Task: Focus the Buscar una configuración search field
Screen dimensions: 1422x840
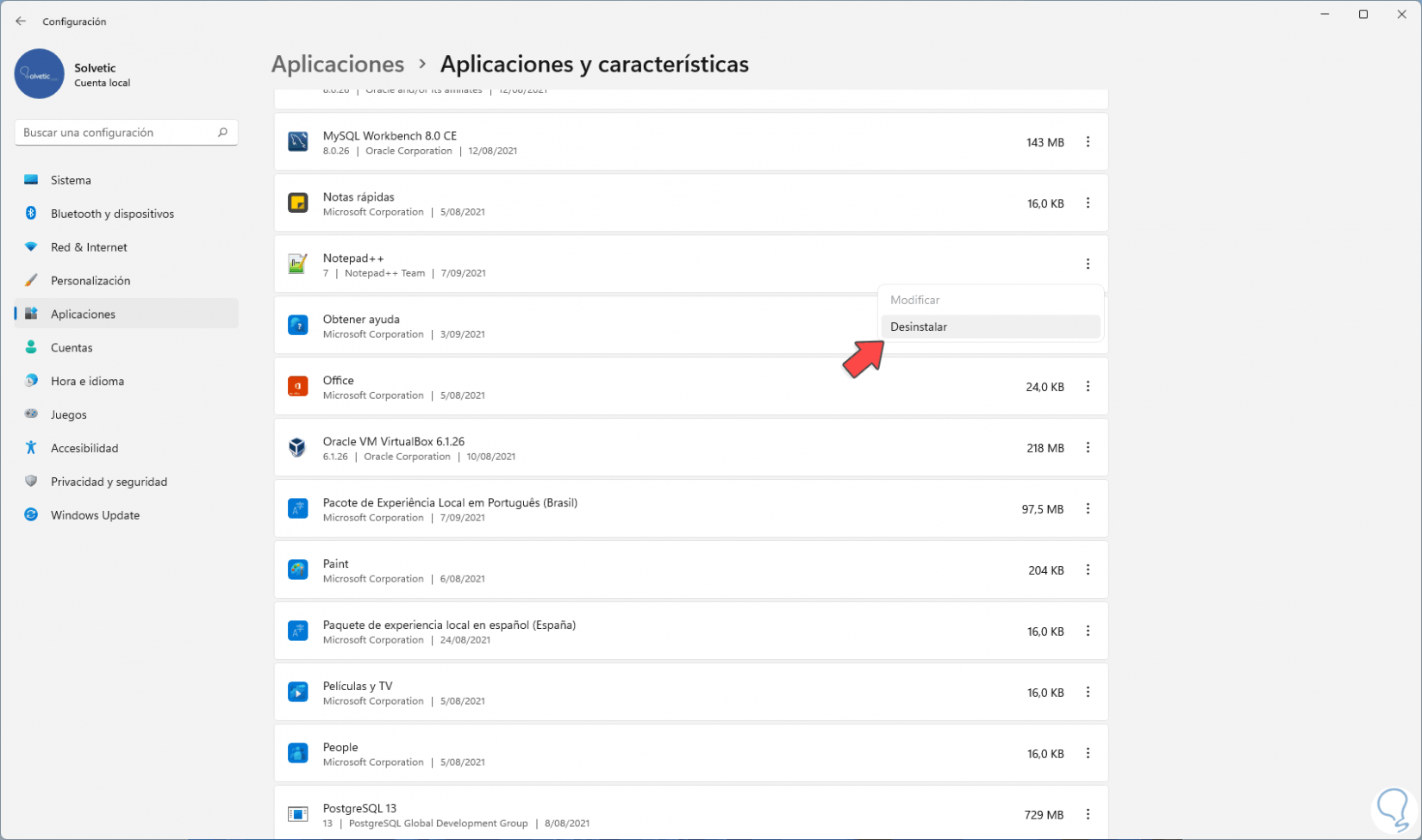Action: pos(126,133)
